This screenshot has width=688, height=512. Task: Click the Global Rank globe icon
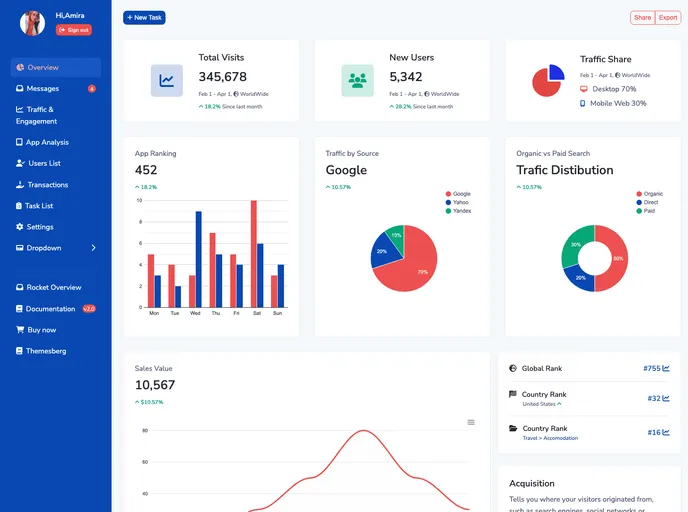[513, 368]
